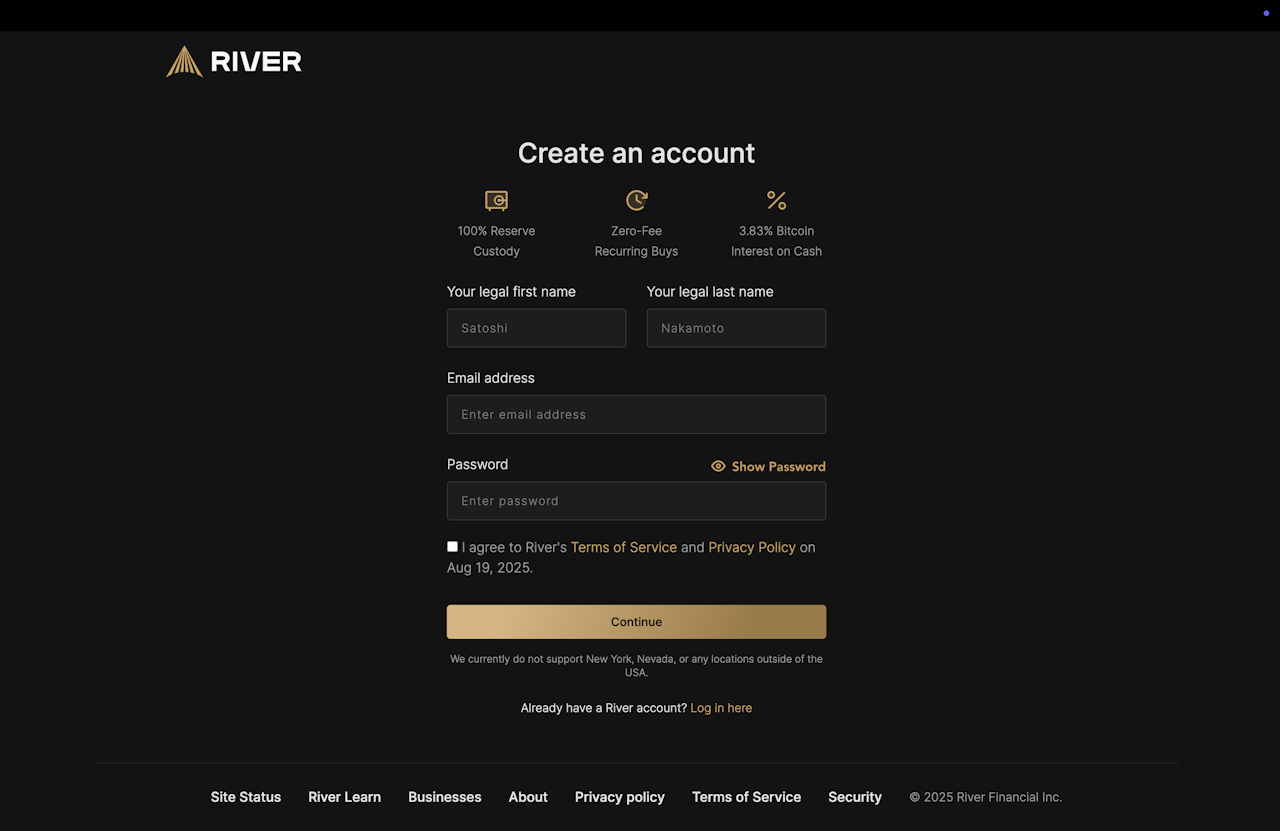
Task: Go to About in the footer
Action: click(x=528, y=797)
